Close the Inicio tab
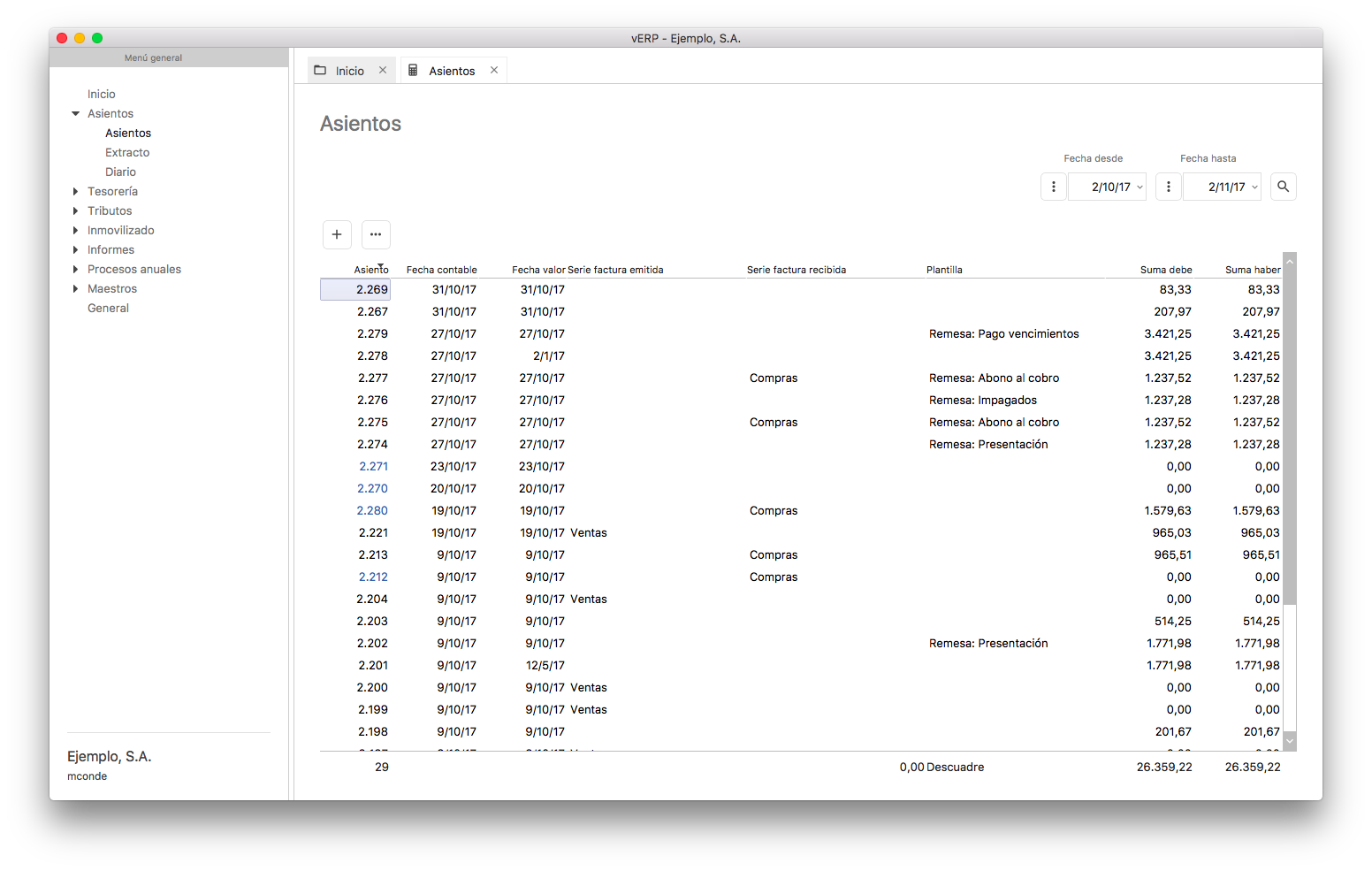The width and height of the screenshot is (1372, 871). (x=383, y=70)
